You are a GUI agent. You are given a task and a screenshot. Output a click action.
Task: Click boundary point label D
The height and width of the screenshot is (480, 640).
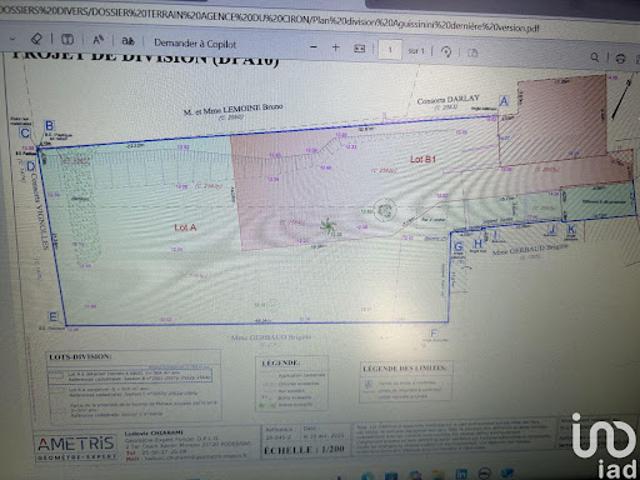(31, 166)
